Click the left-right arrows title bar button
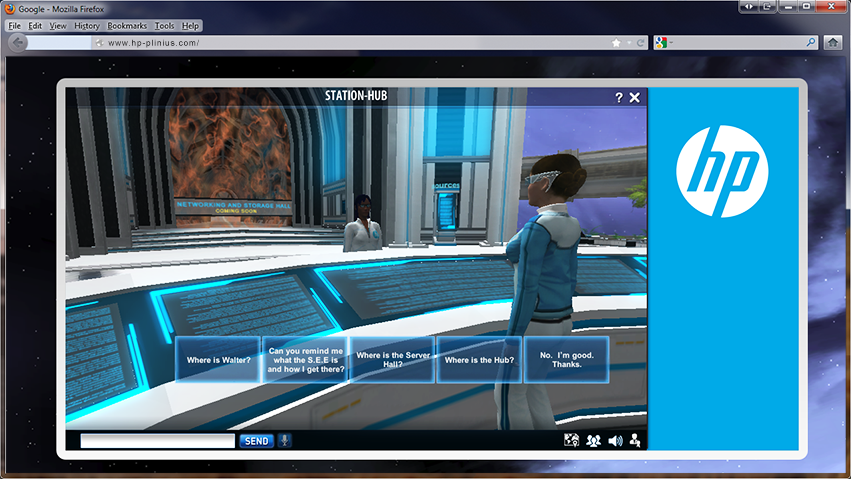This screenshot has width=851, height=479. click(748, 7)
